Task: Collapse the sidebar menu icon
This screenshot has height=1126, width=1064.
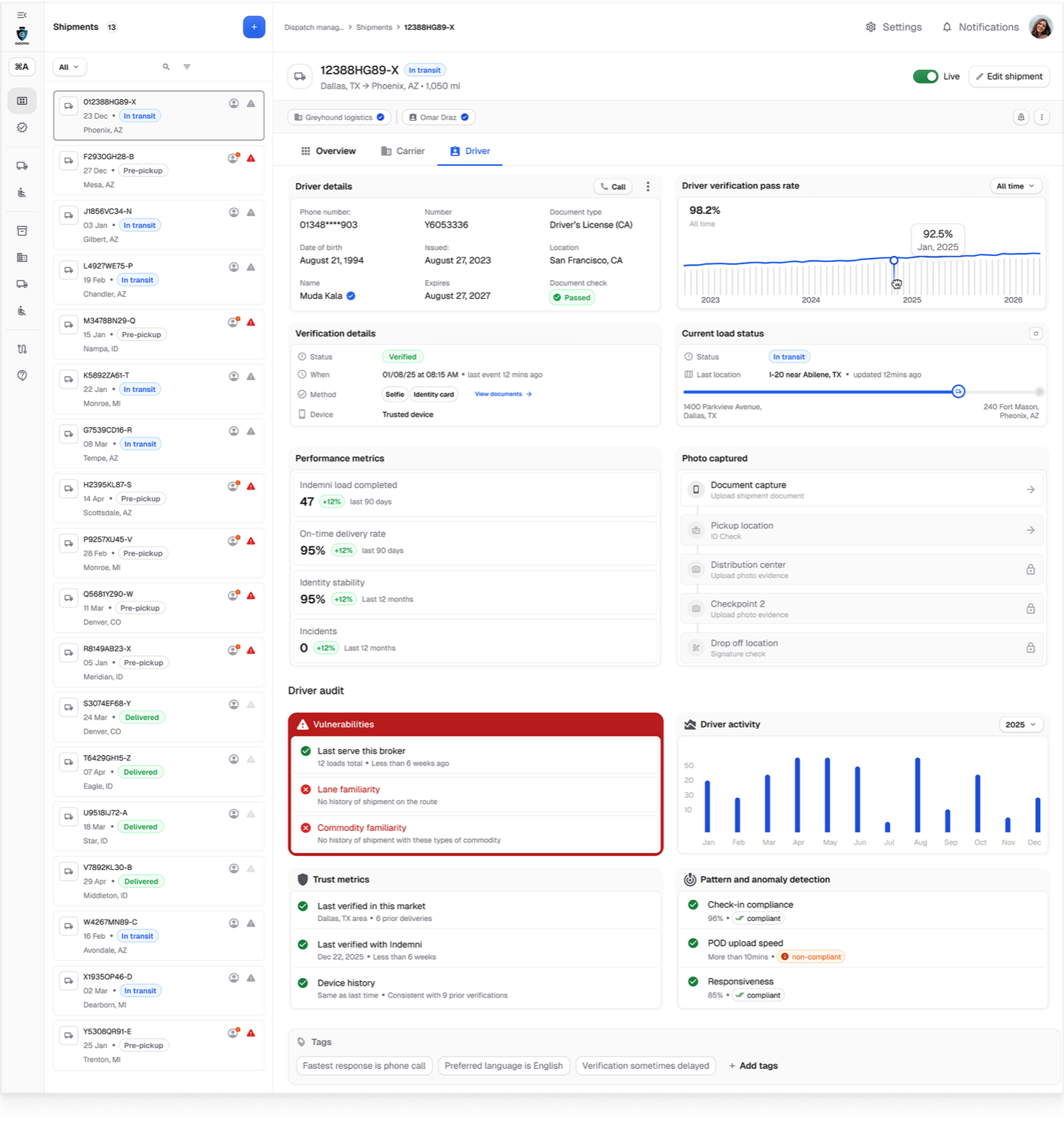Action: pos(22,15)
